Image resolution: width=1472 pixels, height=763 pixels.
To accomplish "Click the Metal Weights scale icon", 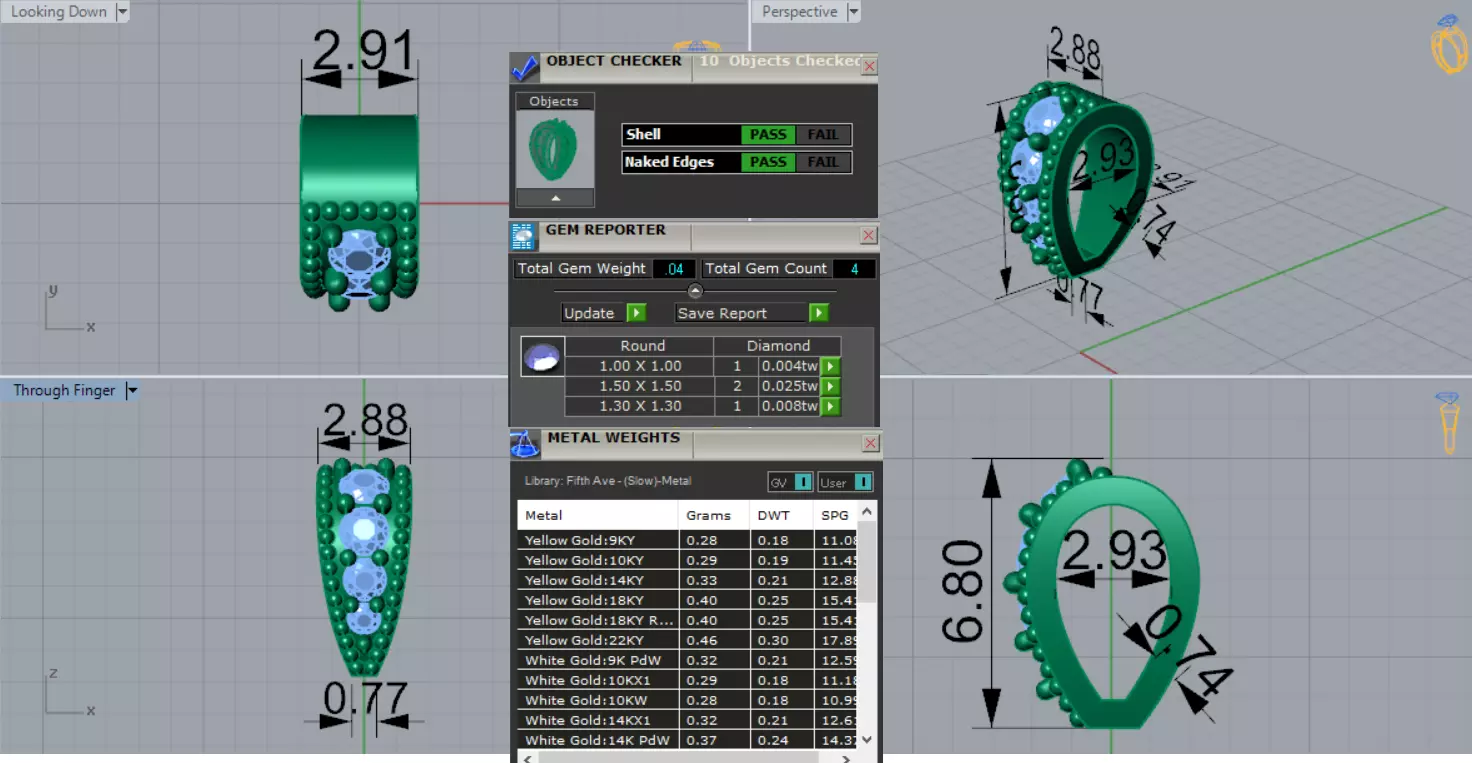I will pos(525,444).
